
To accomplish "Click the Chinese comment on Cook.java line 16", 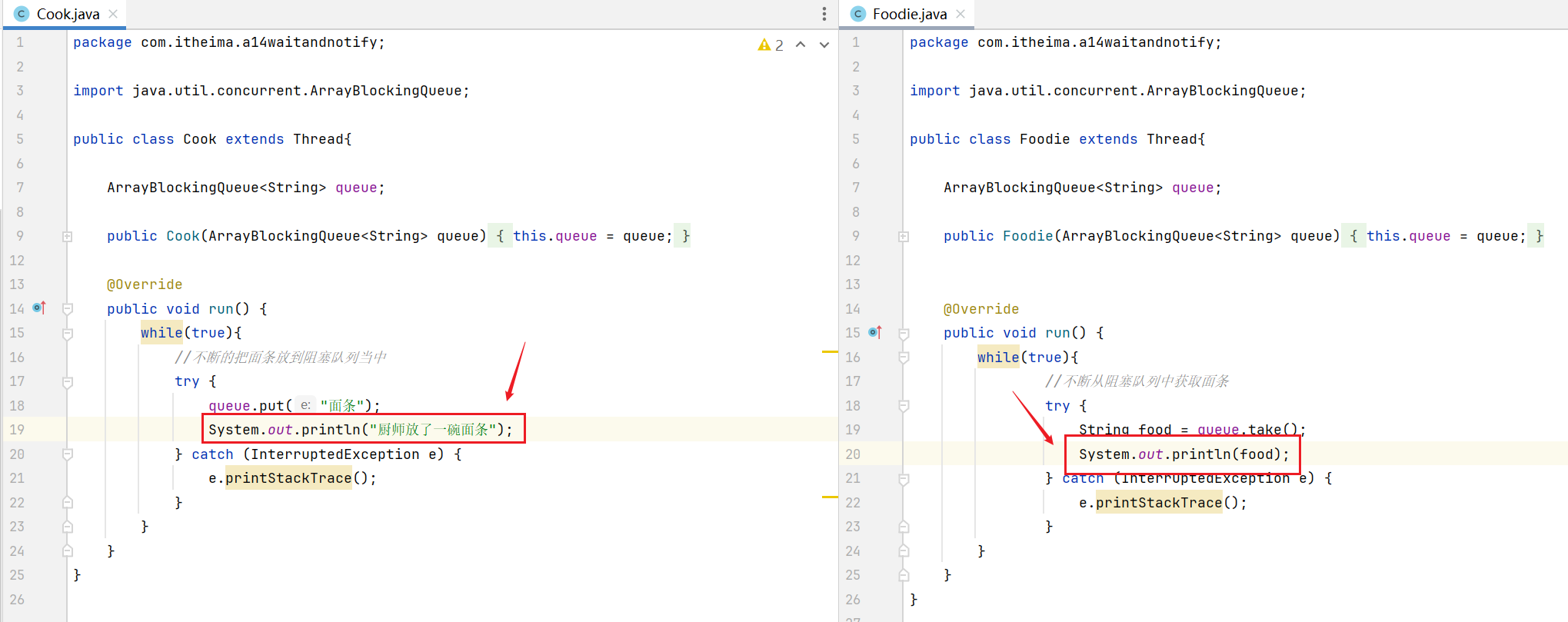I will [x=281, y=358].
